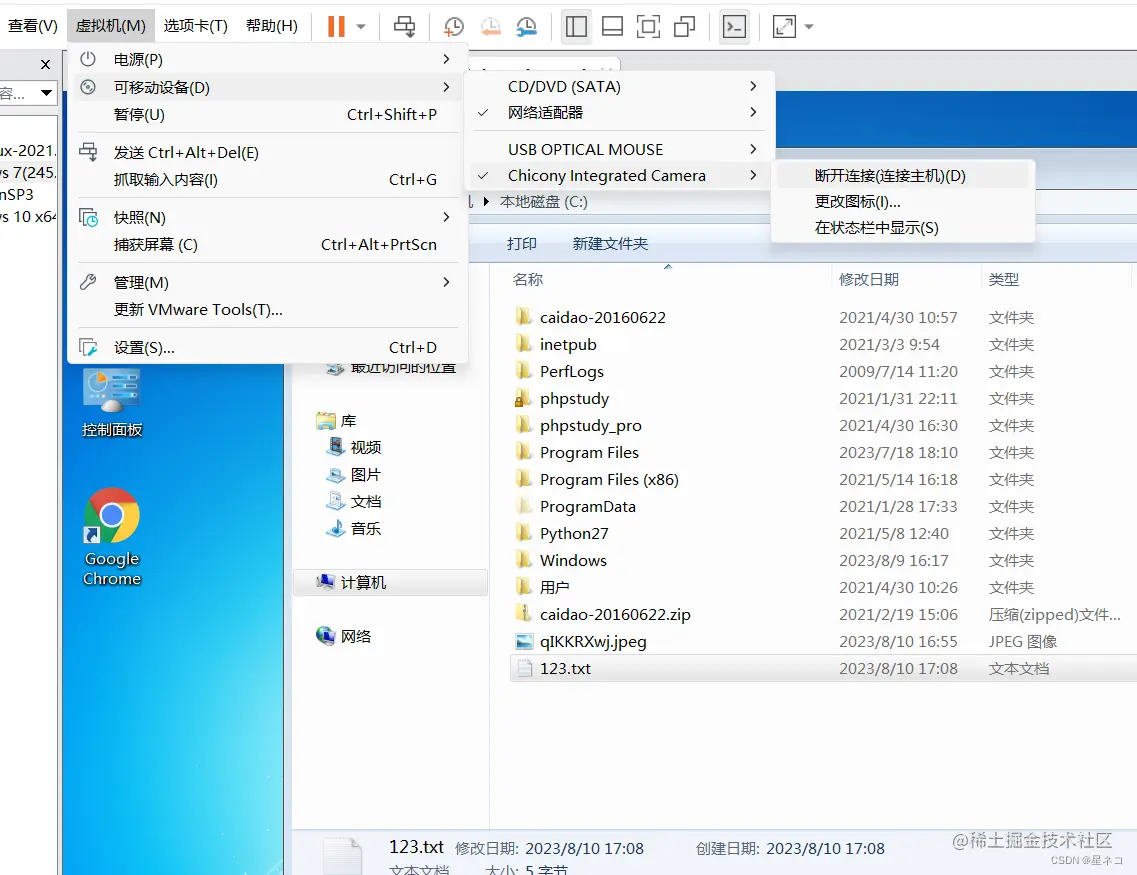
Task: Click 本地磁盘 (C:) in the address bar
Action: tap(544, 202)
